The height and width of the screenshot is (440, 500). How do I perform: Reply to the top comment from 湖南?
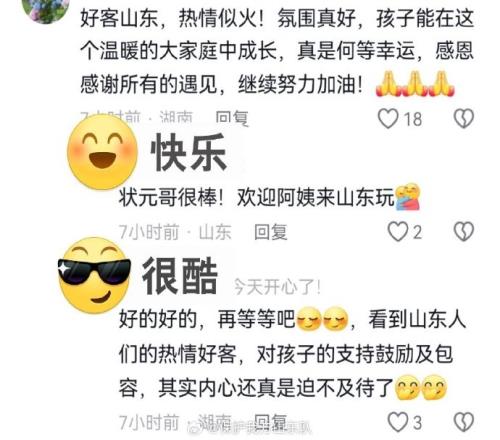[x=232, y=118]
